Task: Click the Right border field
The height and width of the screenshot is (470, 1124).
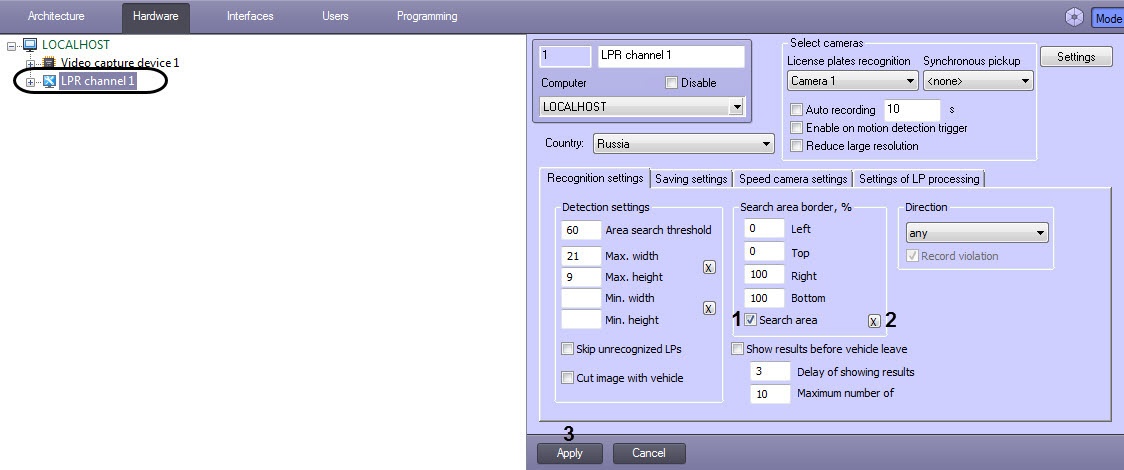Action: pyautogui.click(x=764, y=274)
